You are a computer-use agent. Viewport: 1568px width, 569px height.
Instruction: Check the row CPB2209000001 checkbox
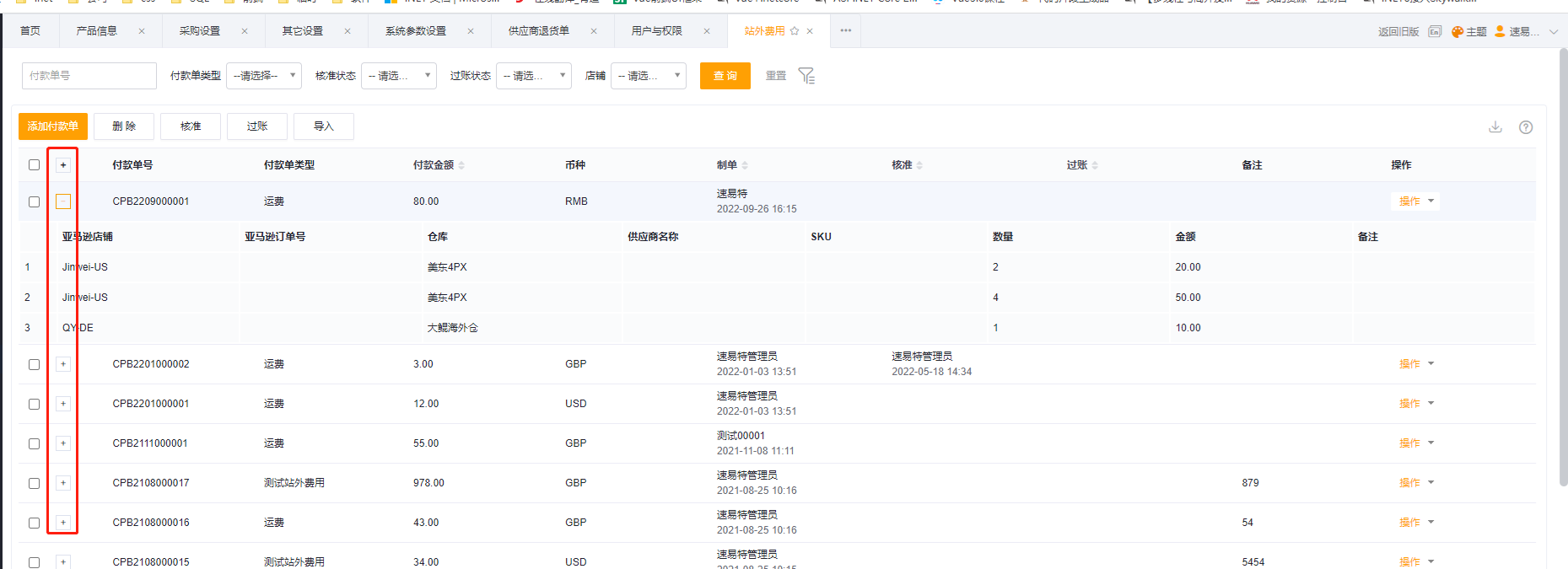(x=34, y=201)
